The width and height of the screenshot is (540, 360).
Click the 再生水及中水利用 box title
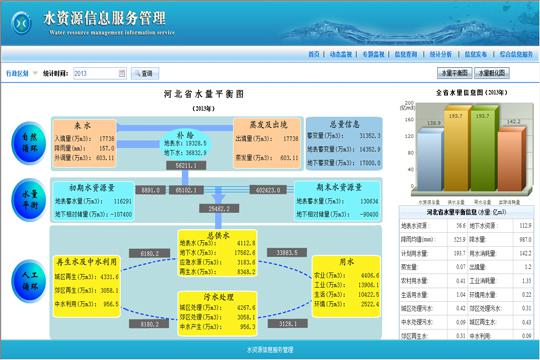pyautogui.click(x=87, y=262)
